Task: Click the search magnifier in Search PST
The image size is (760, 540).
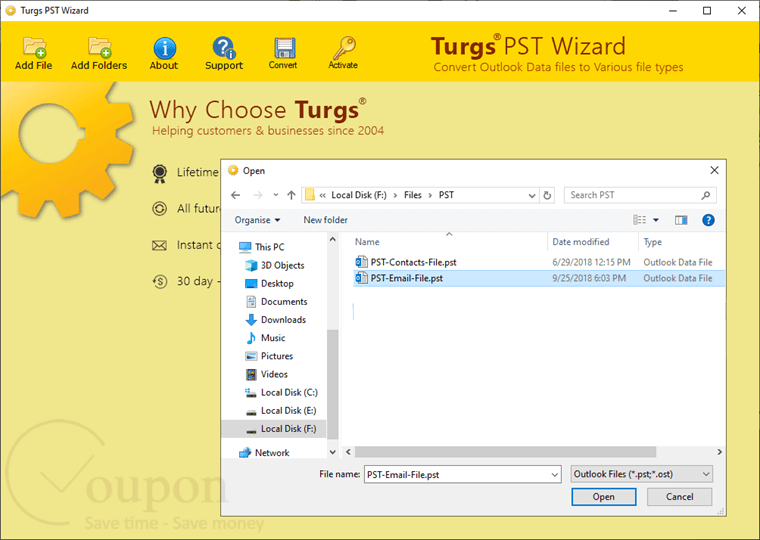Action: tap(706, 195)
